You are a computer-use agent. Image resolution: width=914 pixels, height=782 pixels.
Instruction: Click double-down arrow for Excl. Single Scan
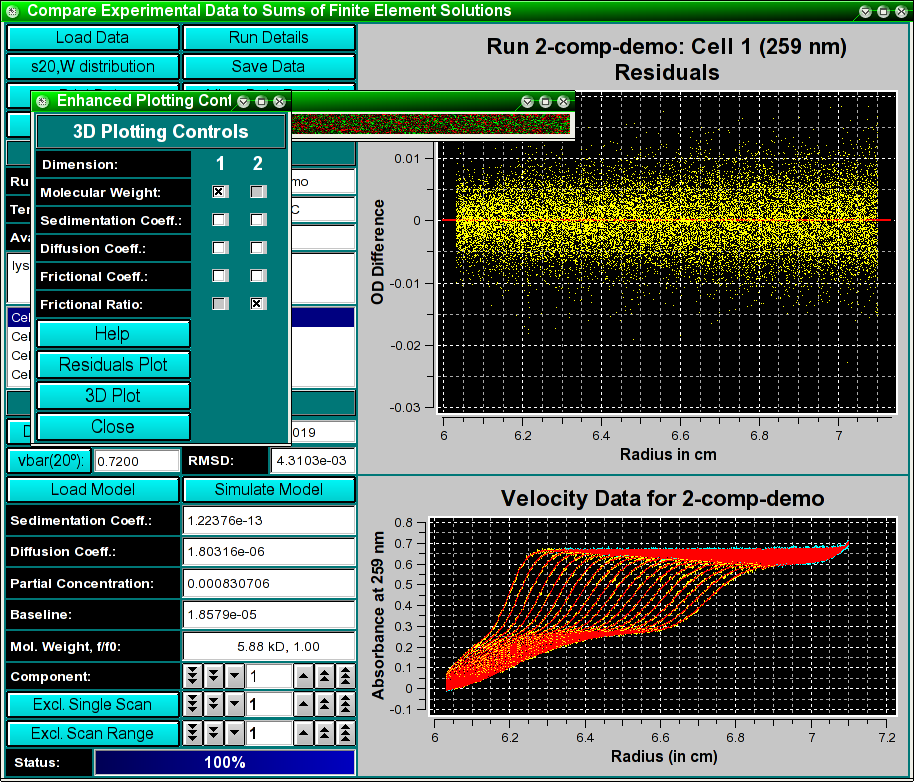pyautogui.click(x=214, y=705)
